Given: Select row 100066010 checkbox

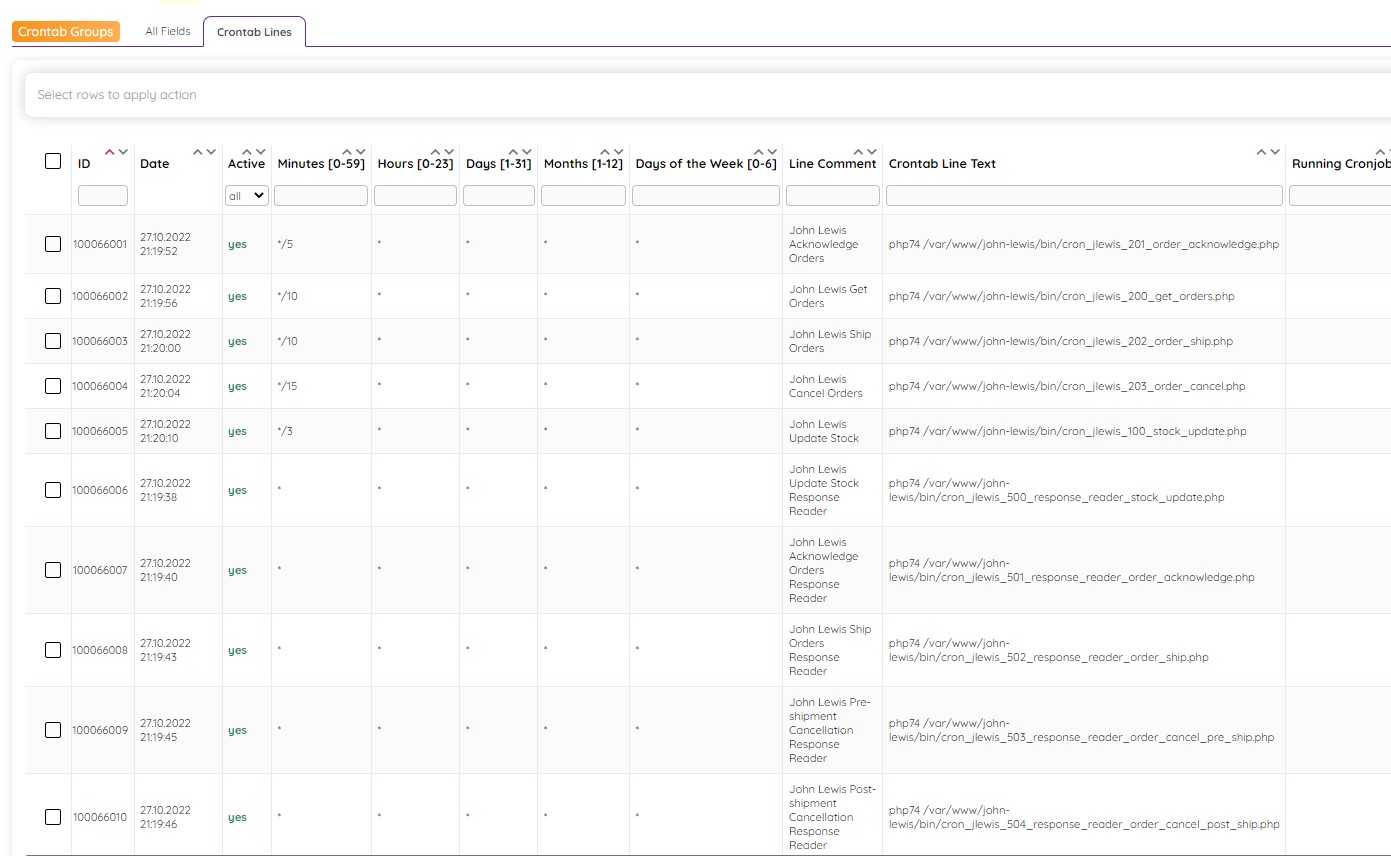Looking at the screenshot, I should click(53, 817).
